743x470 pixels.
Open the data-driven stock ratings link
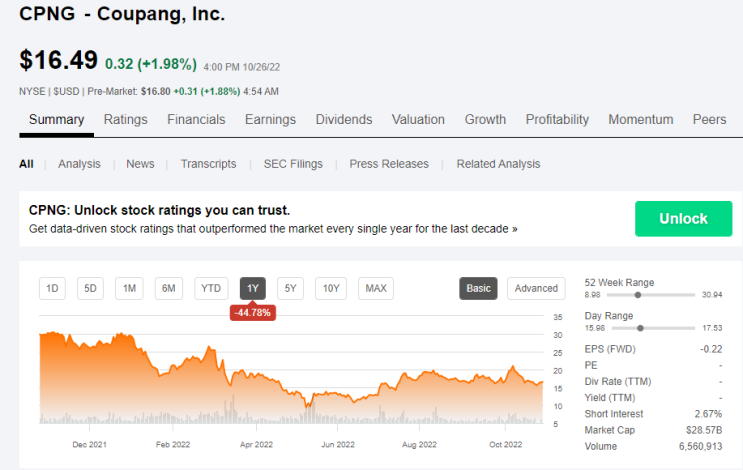click(x=273, y=229)
